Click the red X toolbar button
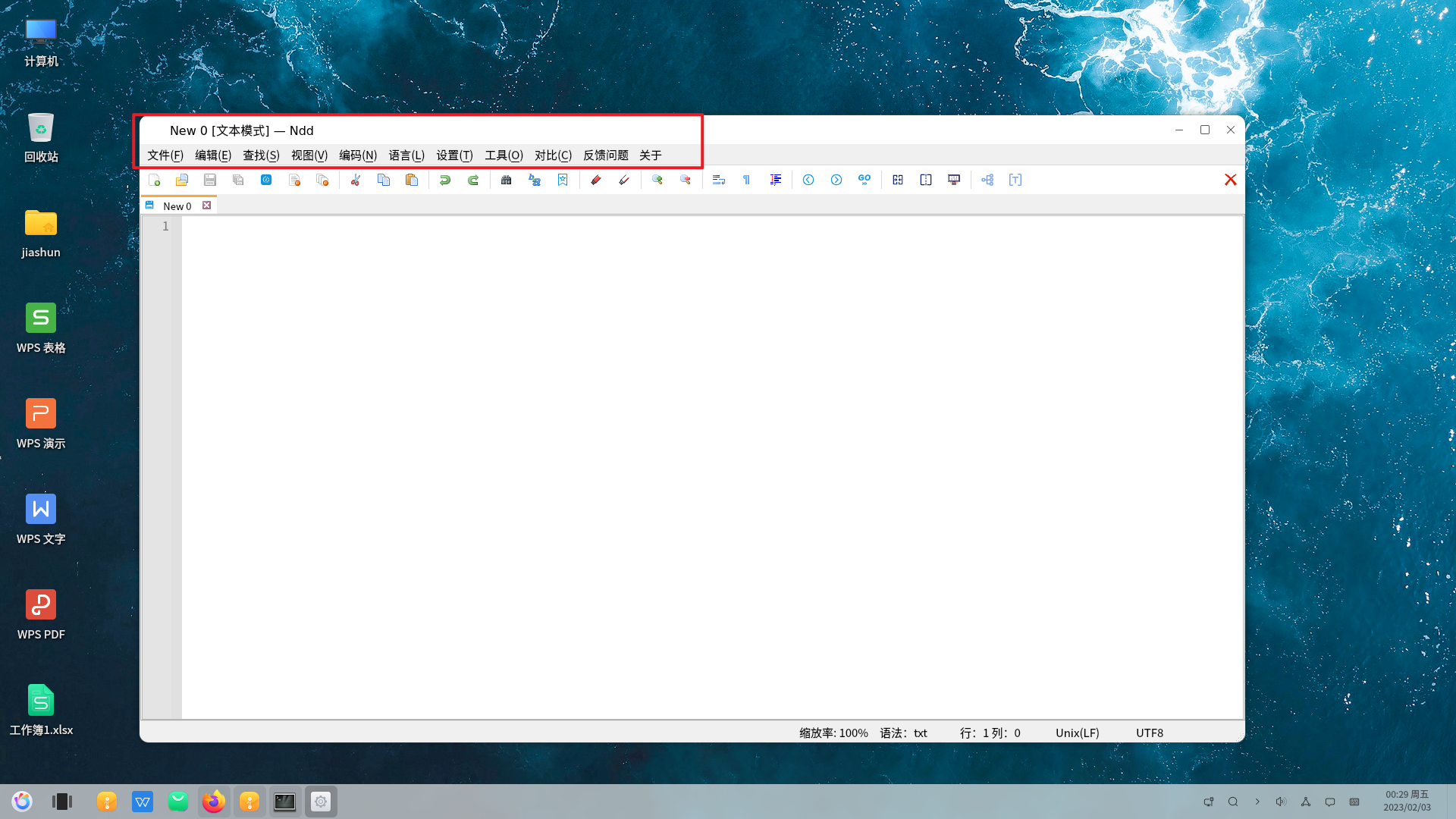This screenshot has width=1456, height=819. (x=1230, y=180)
